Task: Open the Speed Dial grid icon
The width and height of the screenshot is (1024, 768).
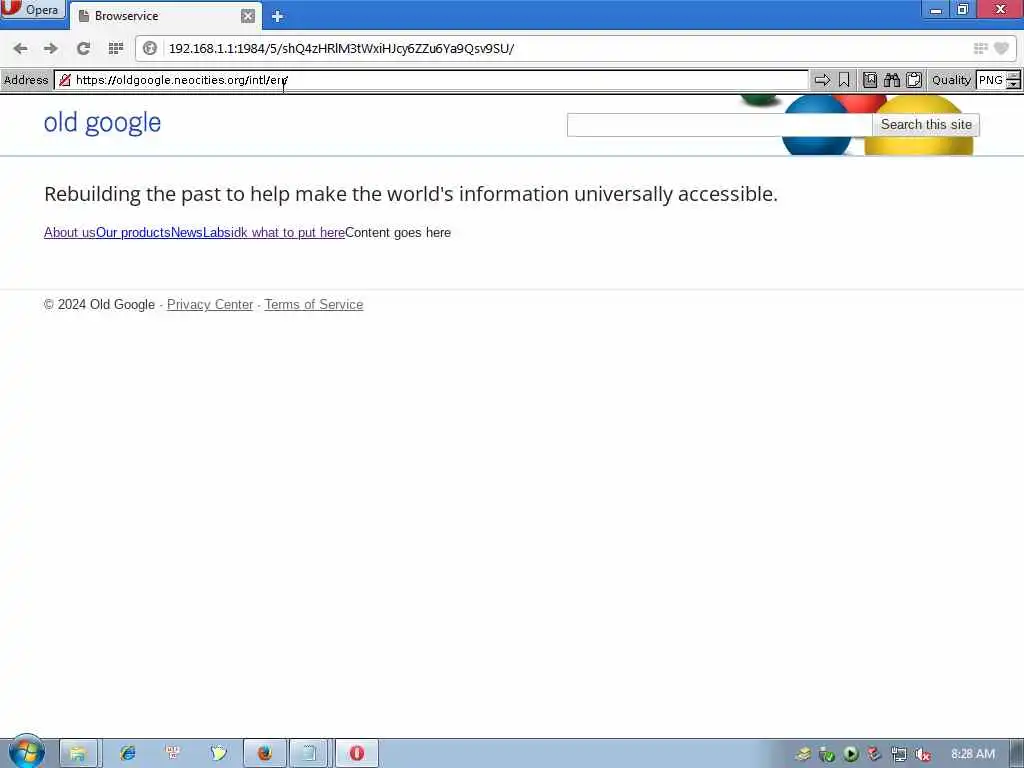Action: coord(116,48)
